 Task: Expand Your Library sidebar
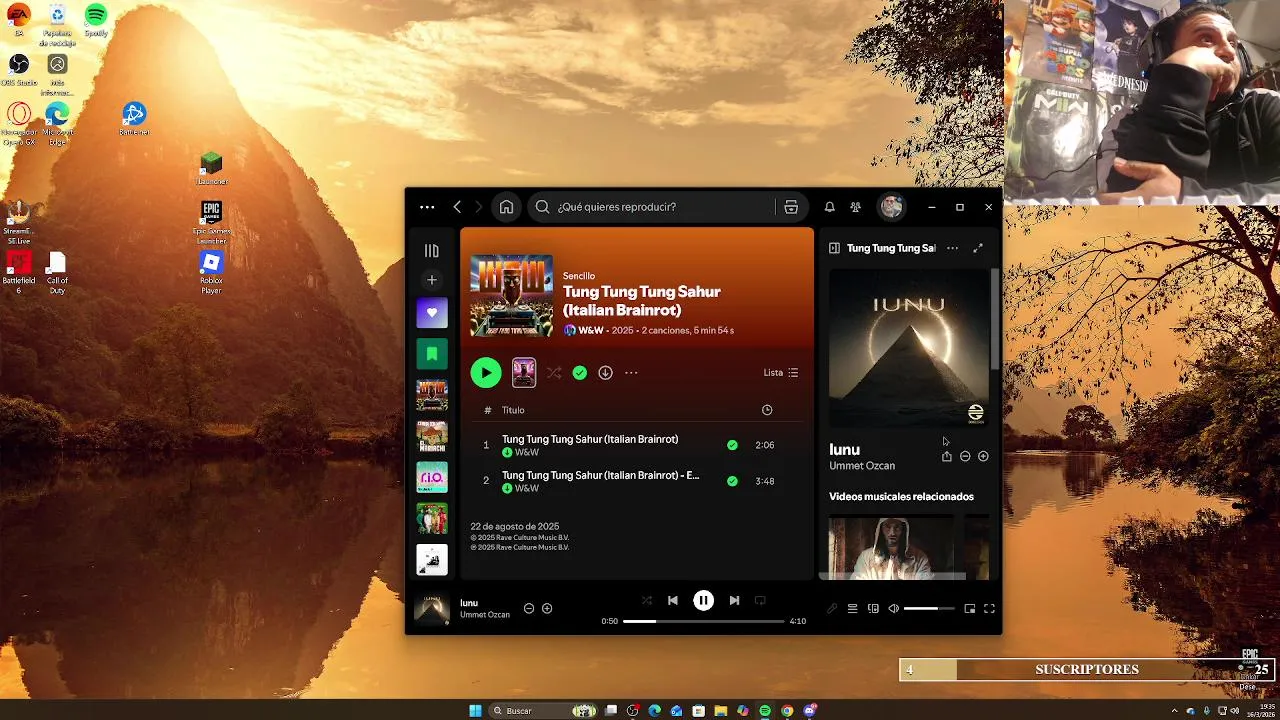pyautogui.click(x=432, y=251)
